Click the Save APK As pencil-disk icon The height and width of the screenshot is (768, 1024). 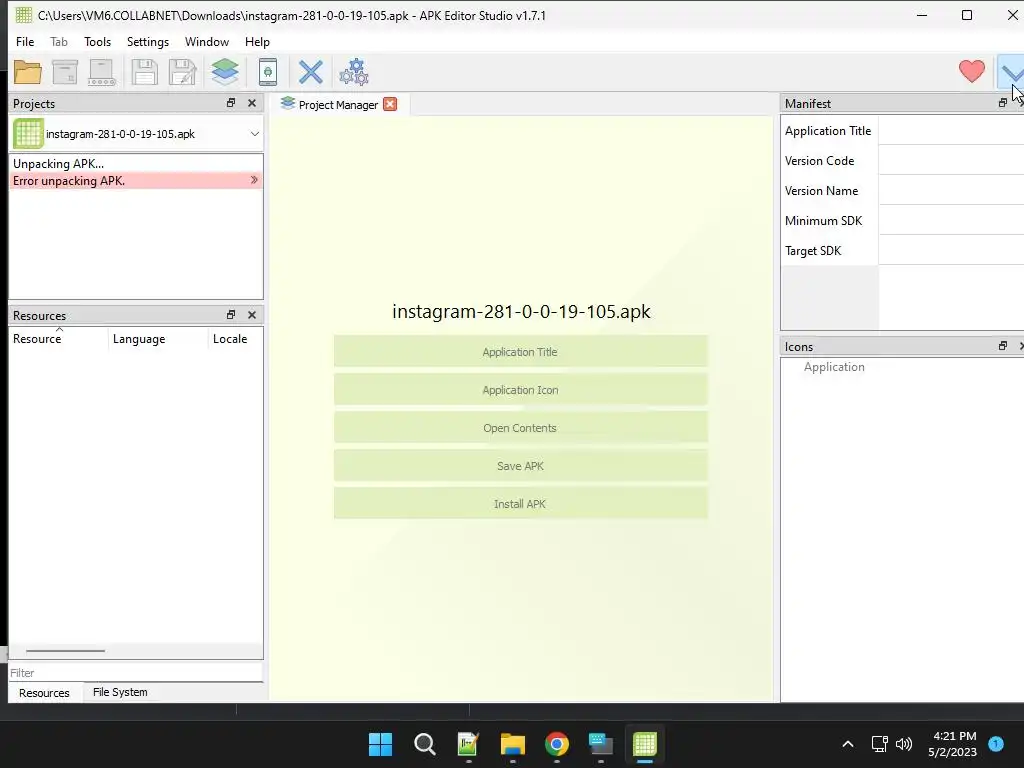click(182, 72)
